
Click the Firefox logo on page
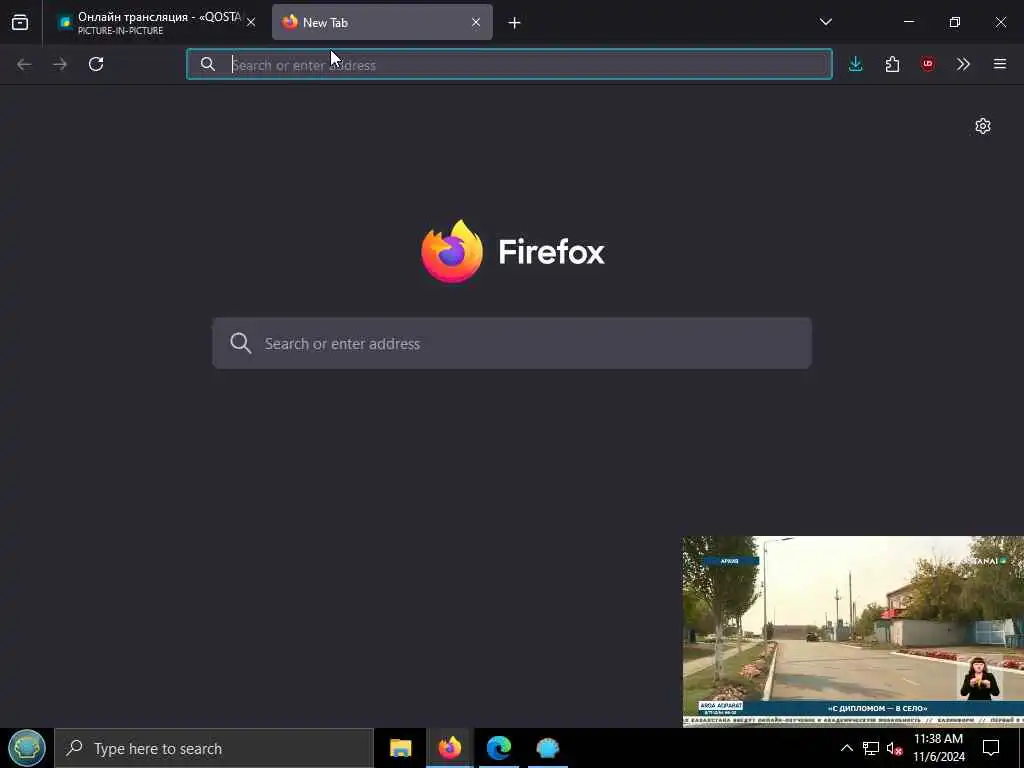513,251
